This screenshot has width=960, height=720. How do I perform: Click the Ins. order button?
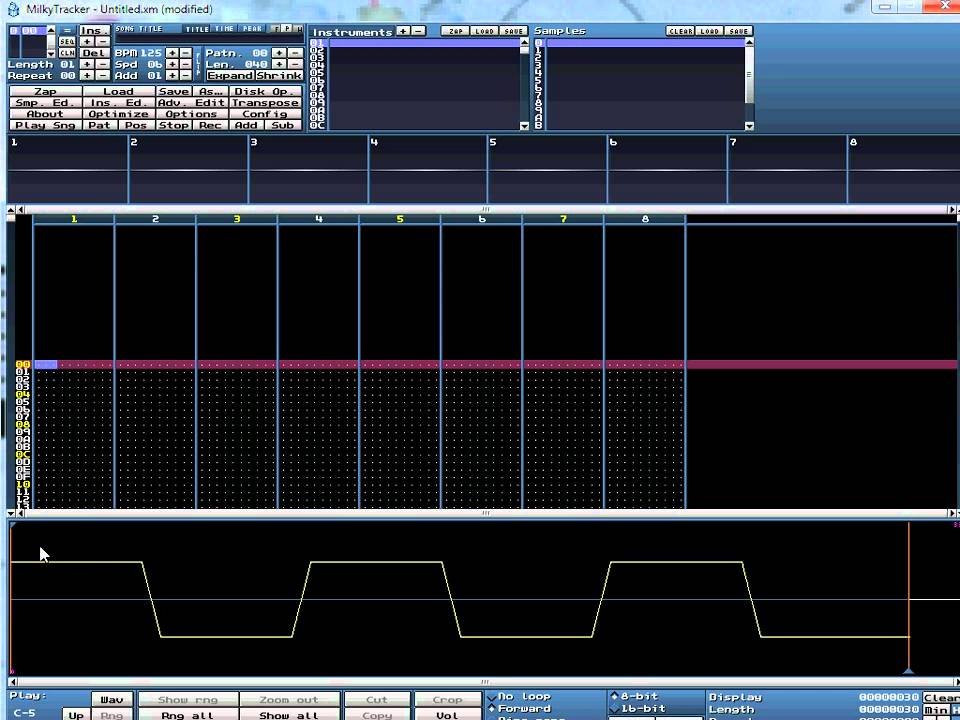point(94,30)
